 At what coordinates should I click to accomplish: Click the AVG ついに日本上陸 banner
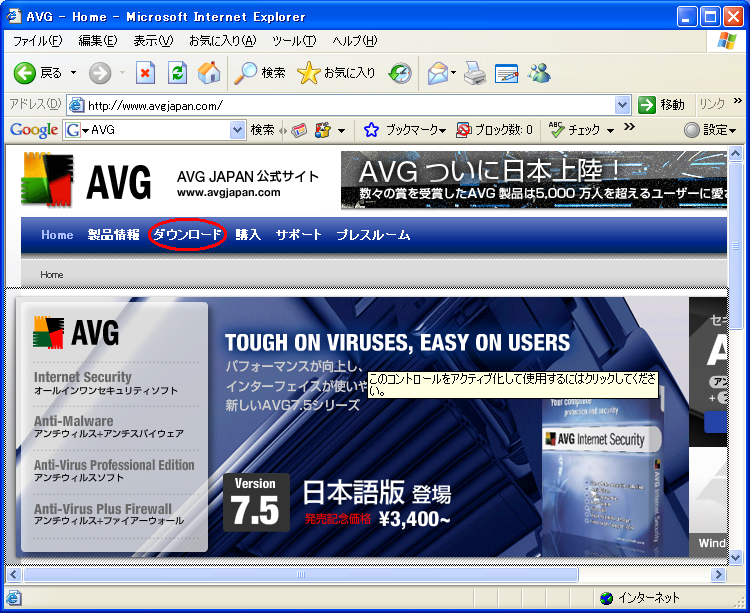pos(534,180)
